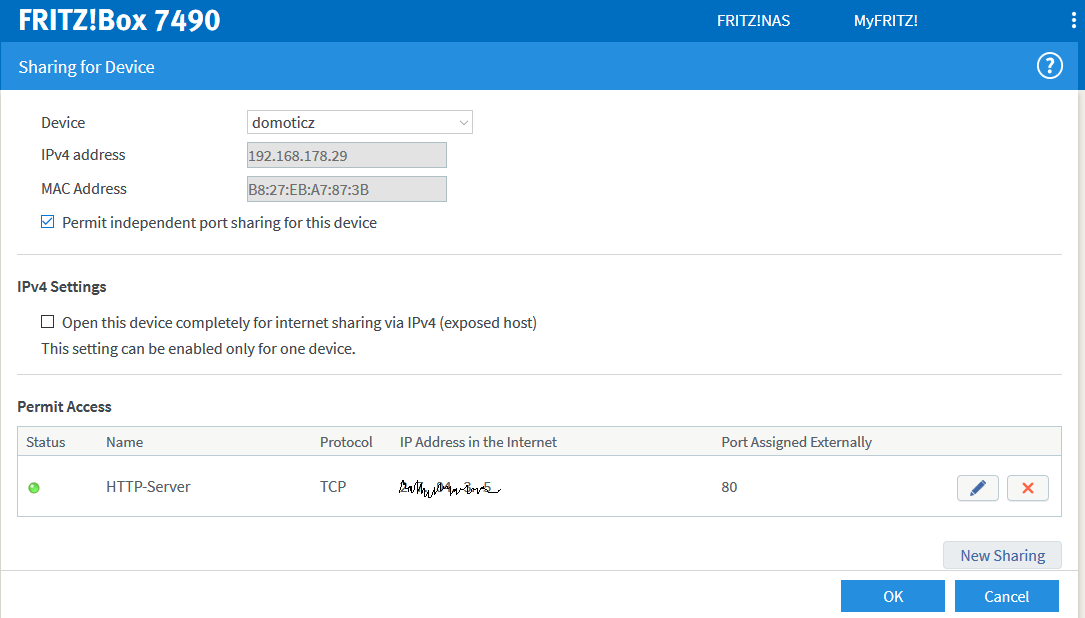Click the New Sharing button
The width and height of the screenshot is (1085, 618).
[x=1002, y=556]
